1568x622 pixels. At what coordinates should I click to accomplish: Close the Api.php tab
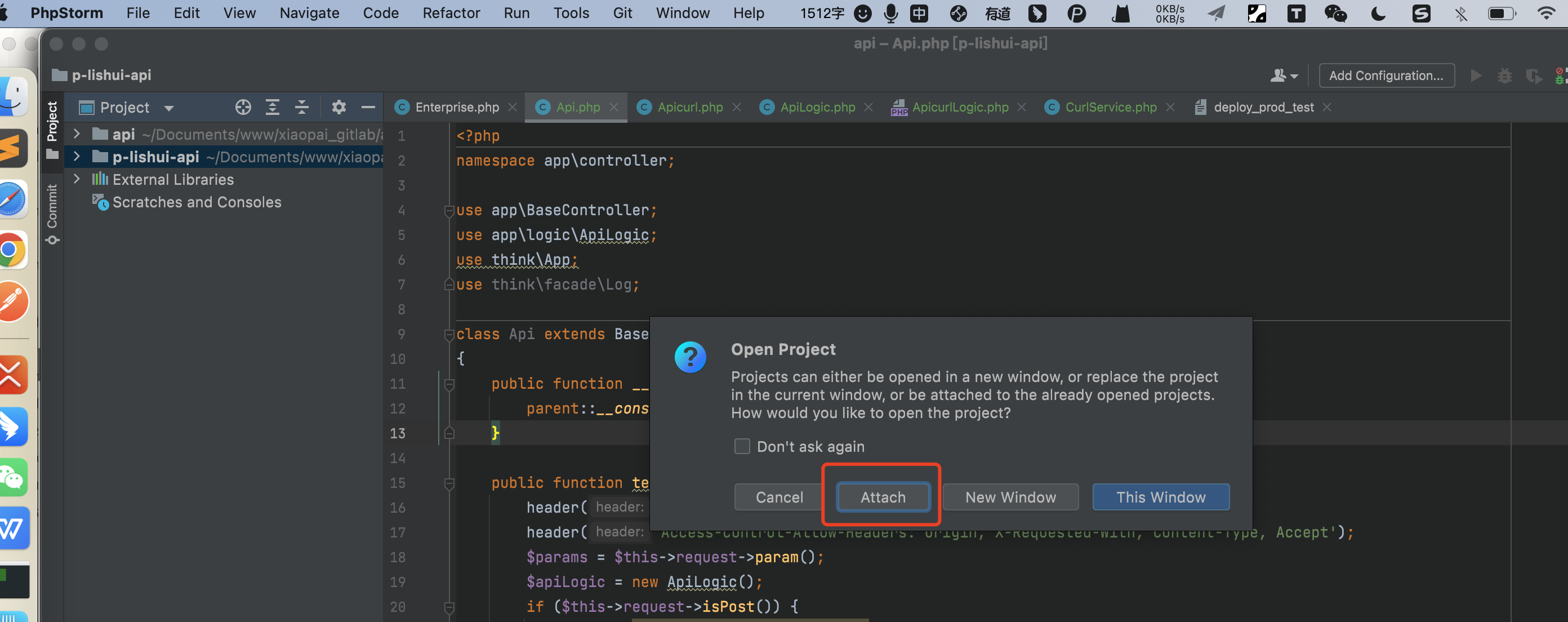pyautogui.click(x=613, y=107)
